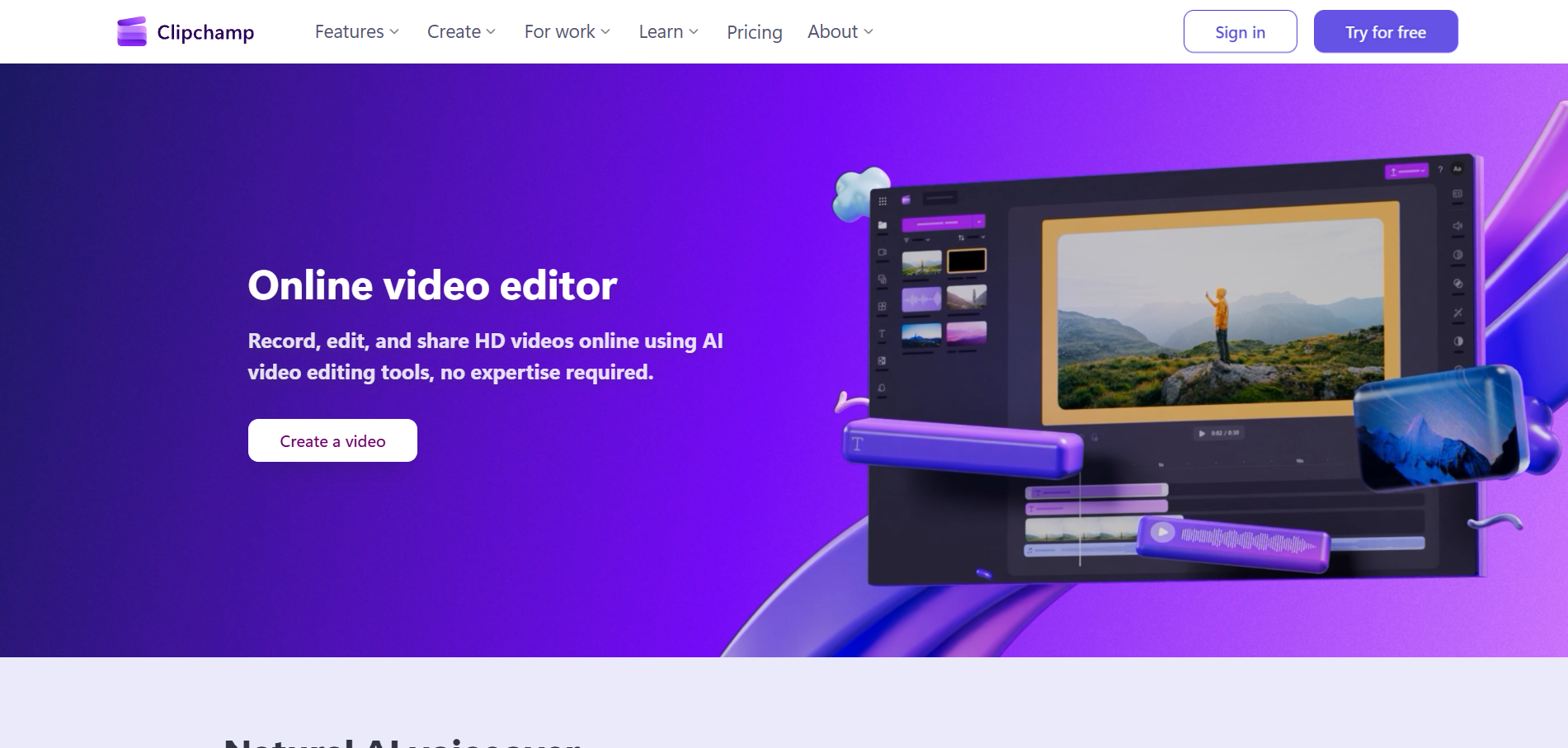Screen dimensions: 1568x748
Task: Click the Online video editor heading
Action: [432, 285]
